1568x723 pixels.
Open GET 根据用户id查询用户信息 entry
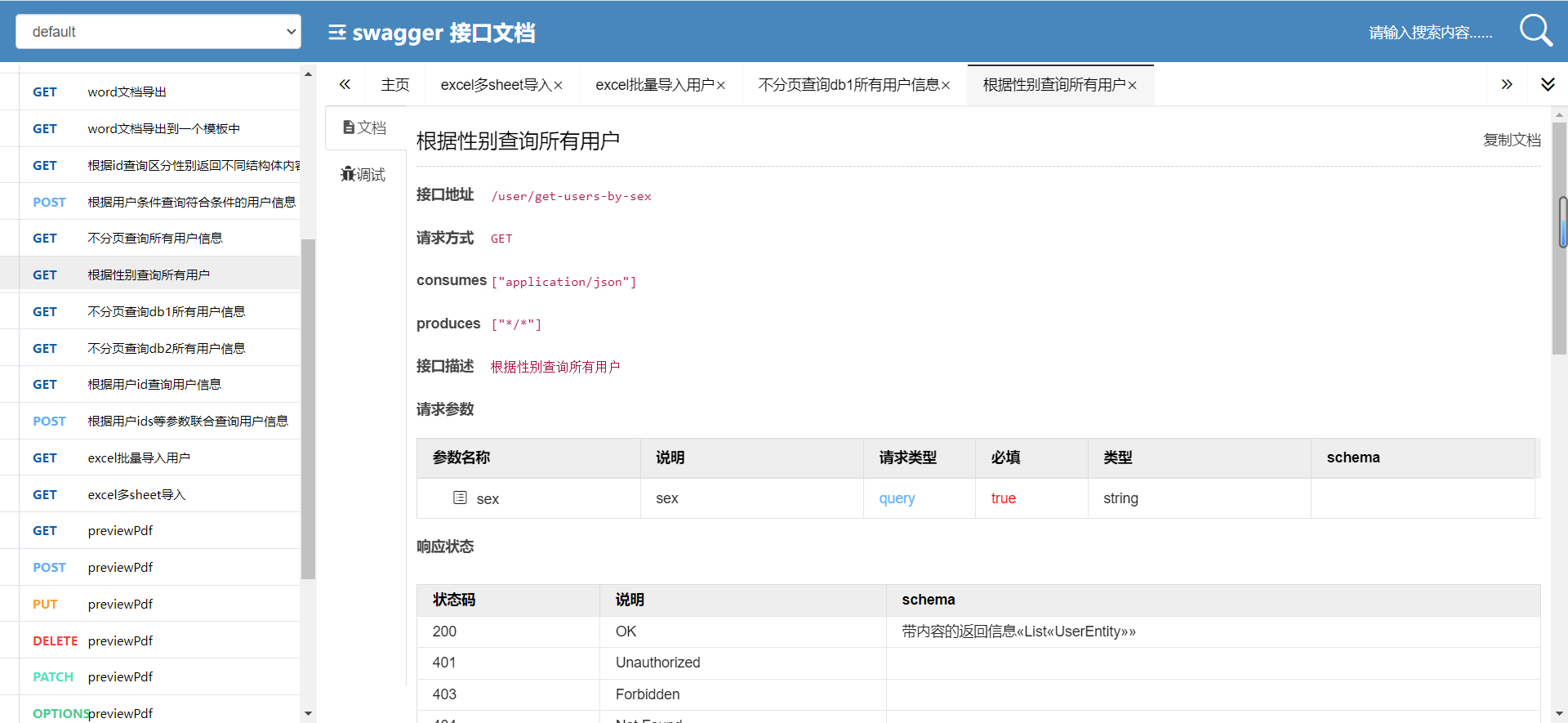(150, 384)
